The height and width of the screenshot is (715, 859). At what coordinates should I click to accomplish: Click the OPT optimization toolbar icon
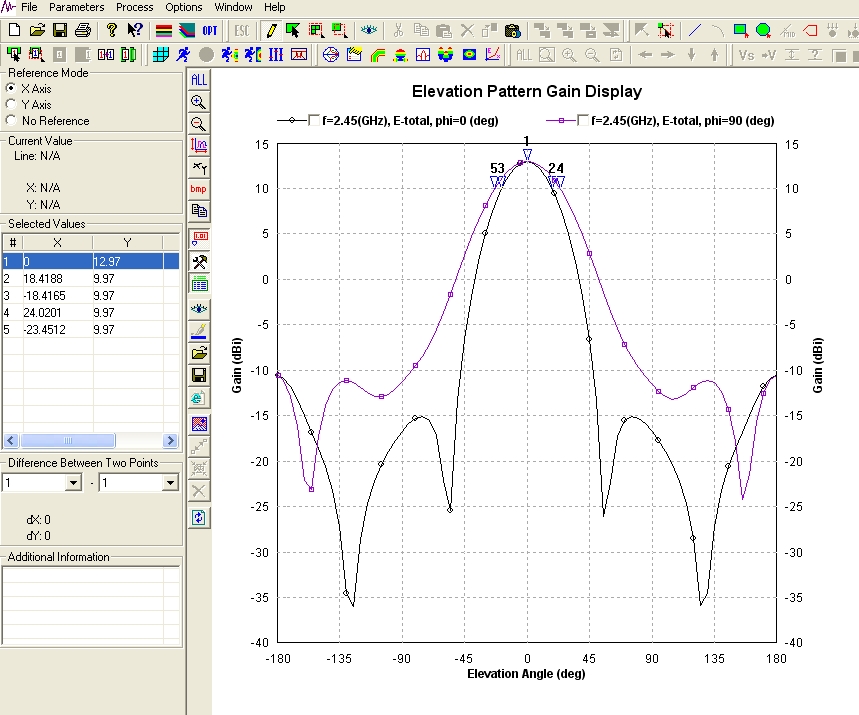tap(211, 30)
